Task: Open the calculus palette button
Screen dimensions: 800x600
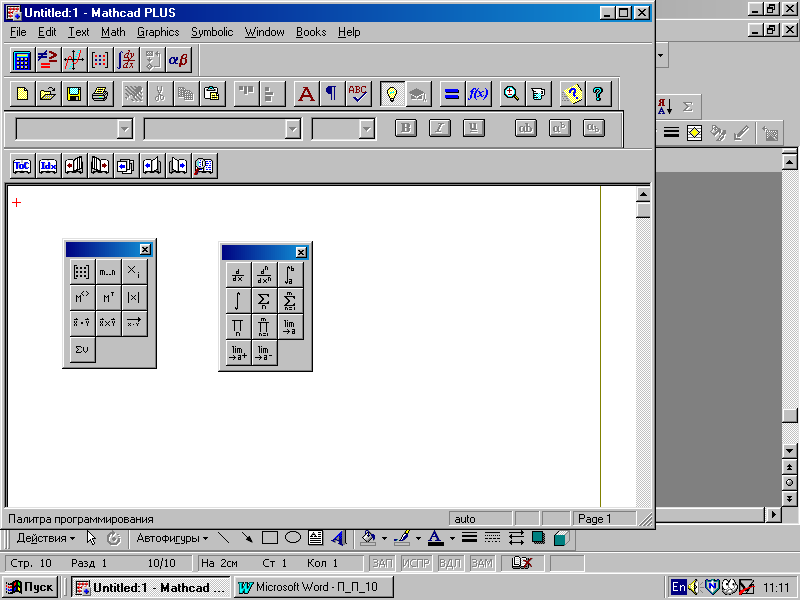Action: point(126,60)
